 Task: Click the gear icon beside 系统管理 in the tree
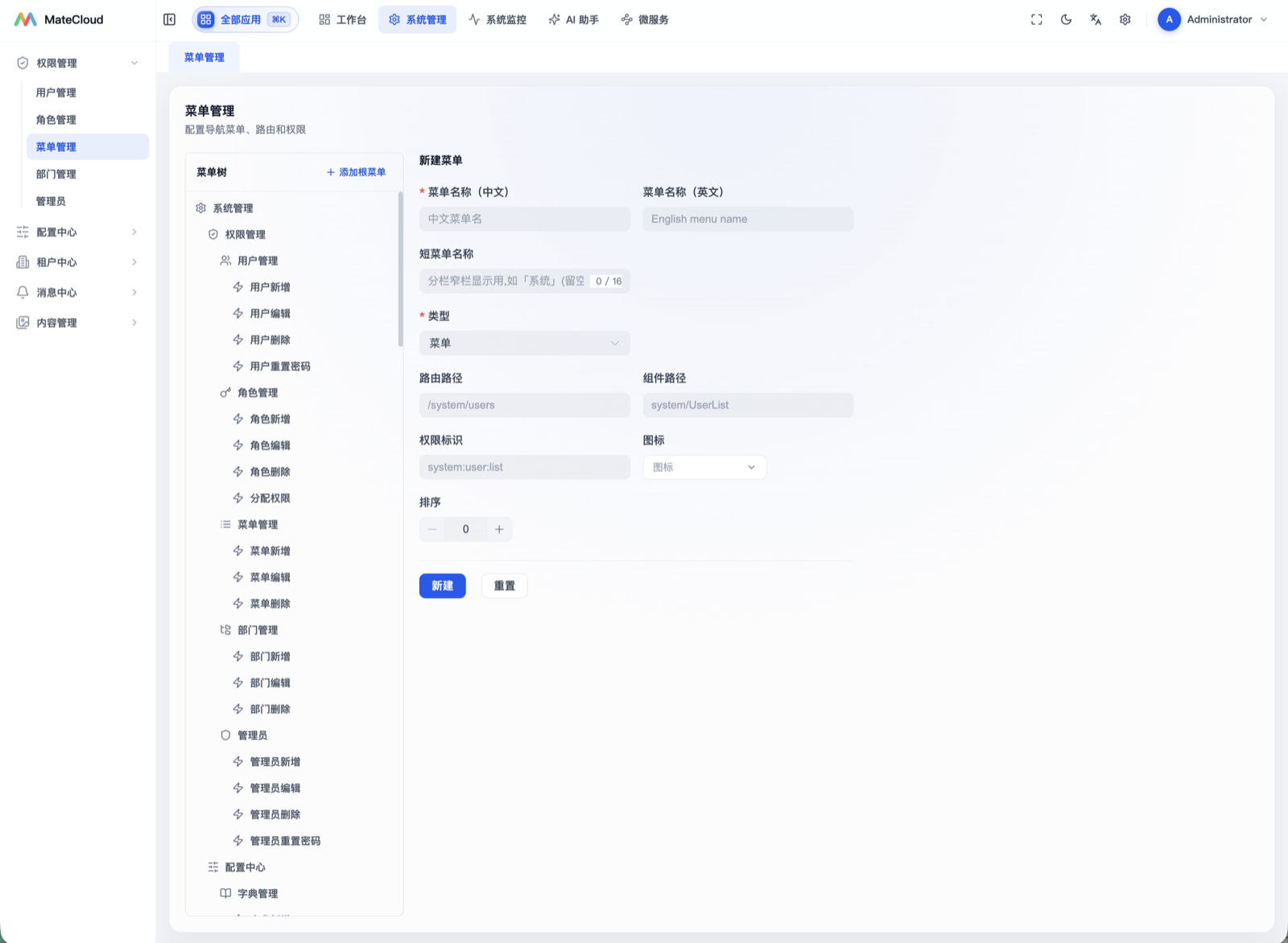click(200, 208)
